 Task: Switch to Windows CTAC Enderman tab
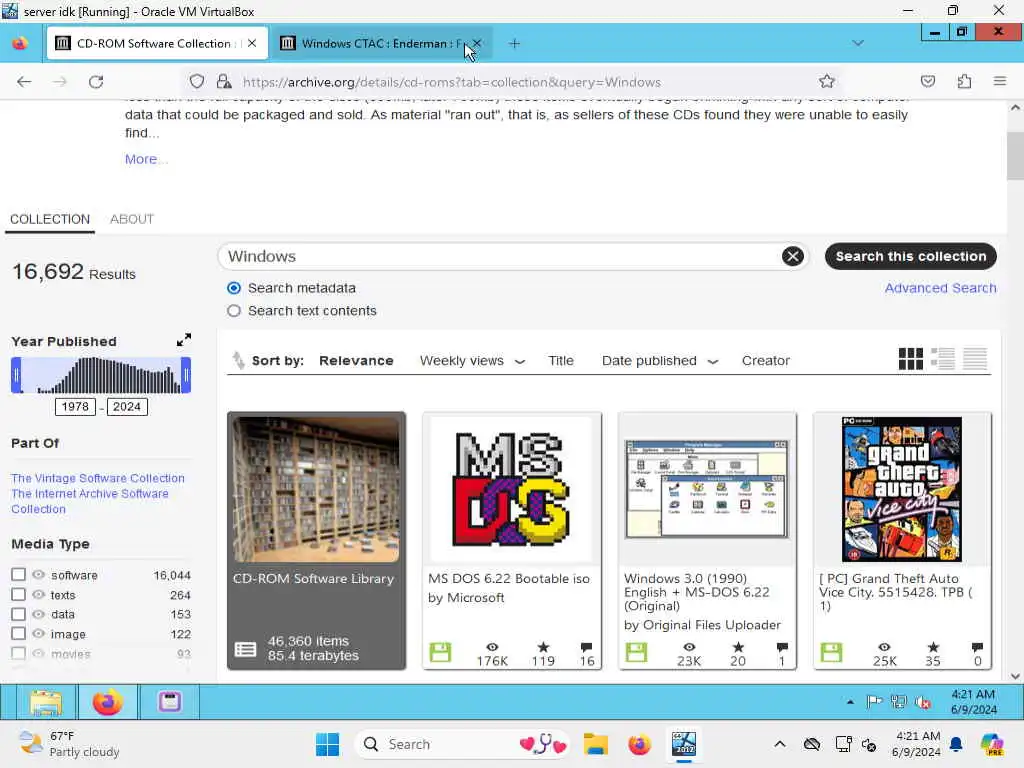tap(381, 43)
